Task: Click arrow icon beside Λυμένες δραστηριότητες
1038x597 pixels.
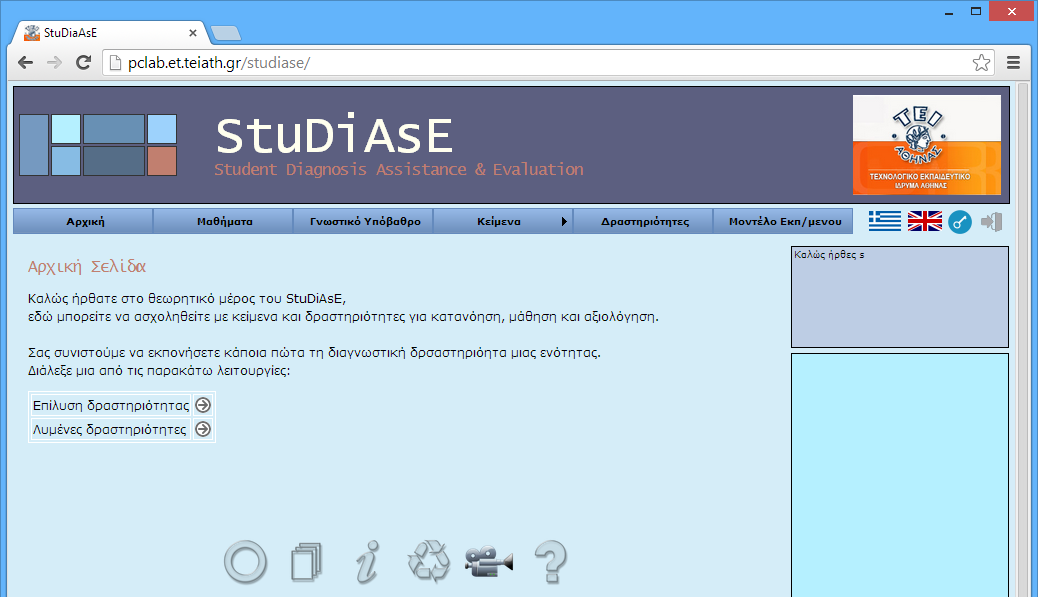Action: pyautogui.click(x=203, y=430)
